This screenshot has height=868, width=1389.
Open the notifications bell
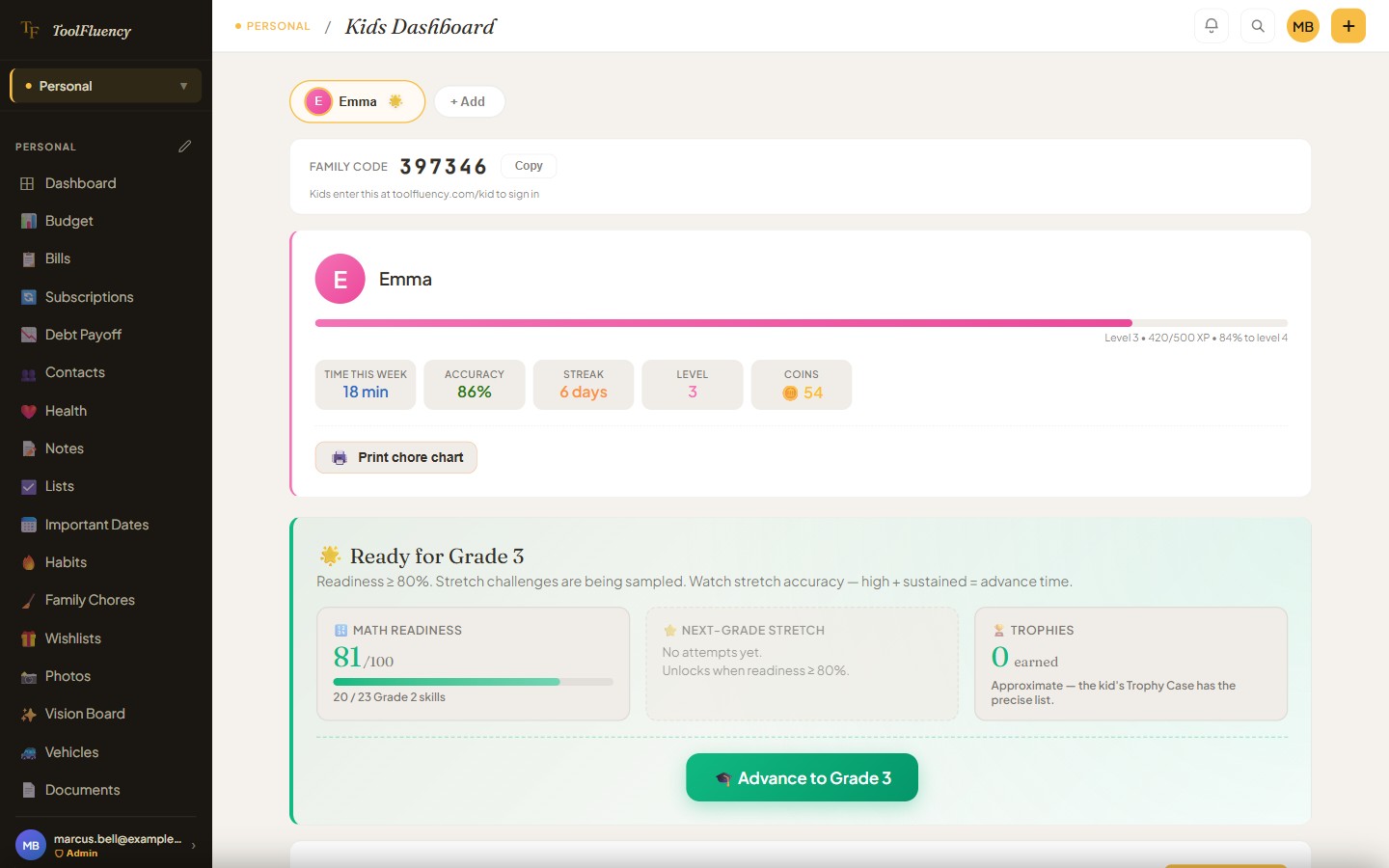pos(1212,26)
